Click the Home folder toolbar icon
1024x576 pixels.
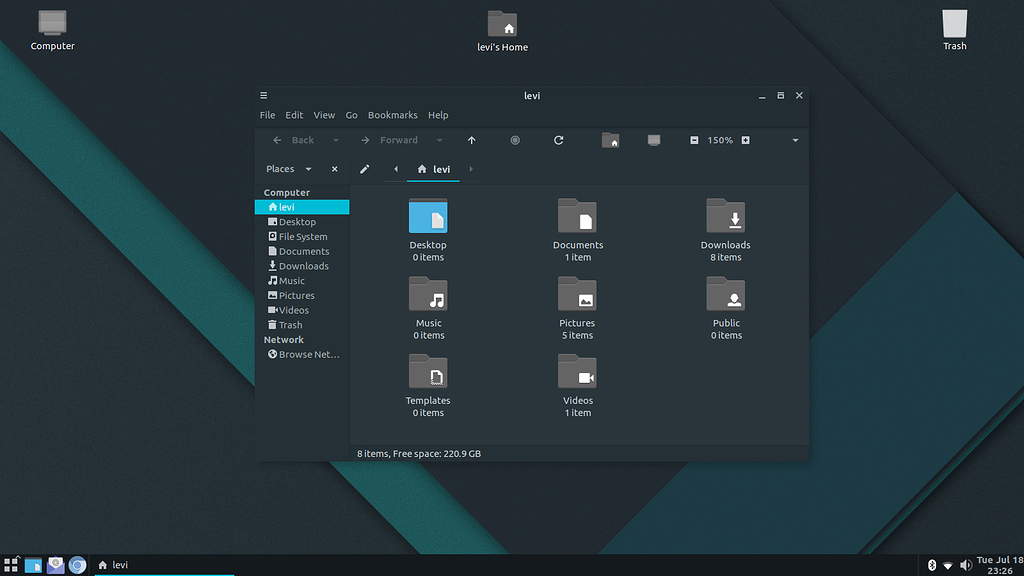(611, 140)
